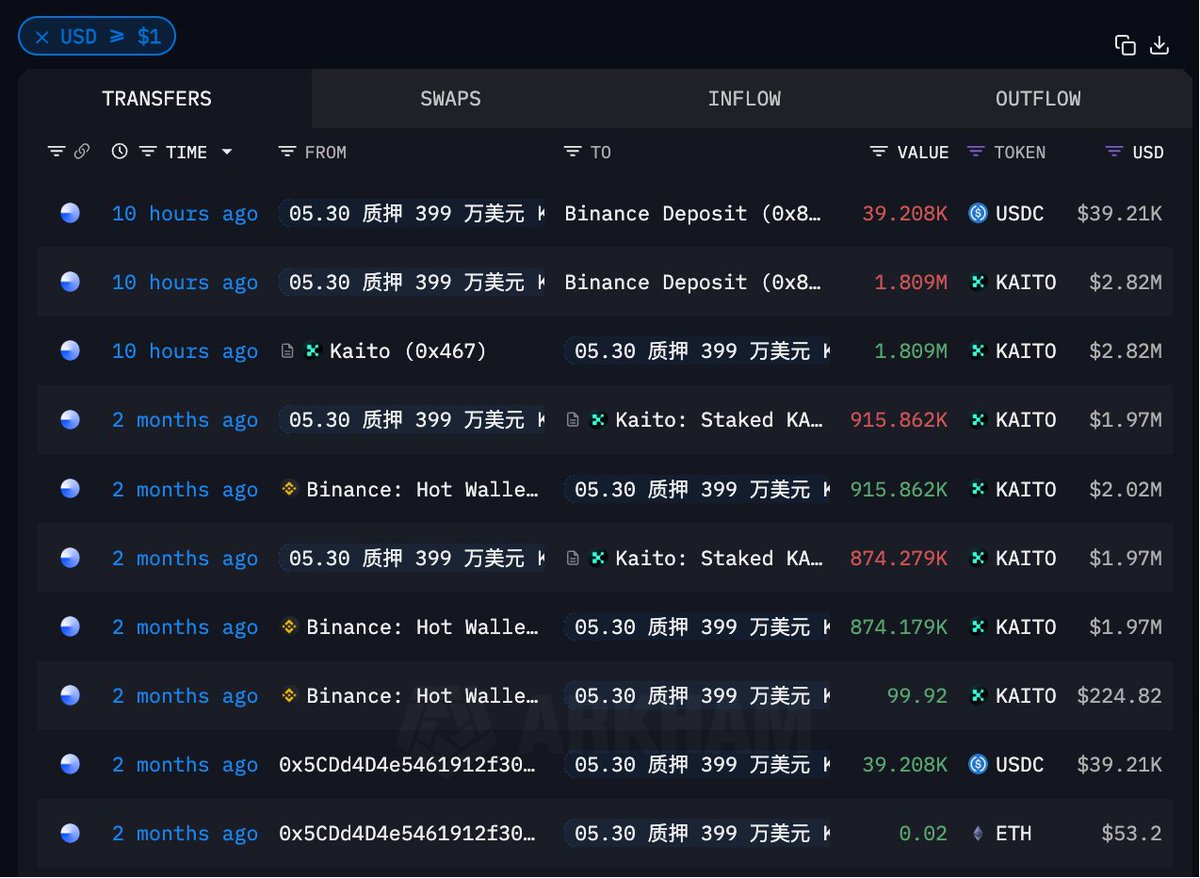Click Binance logo in the 99.92 row
Viewport: 1200px width, 878px height.
[x=289, y=695]
